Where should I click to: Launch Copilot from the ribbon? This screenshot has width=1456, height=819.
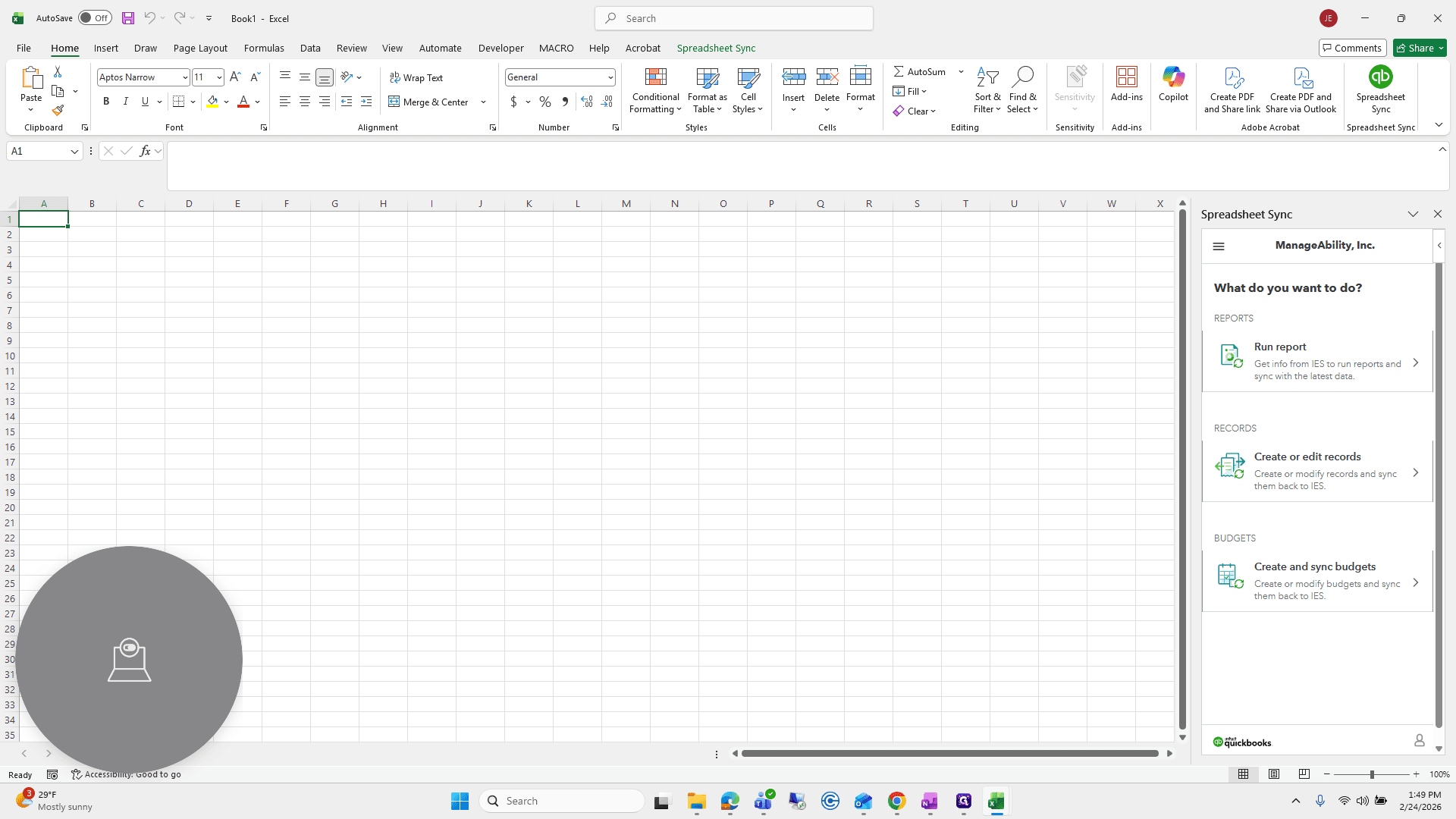click(x=1173, y=84)
